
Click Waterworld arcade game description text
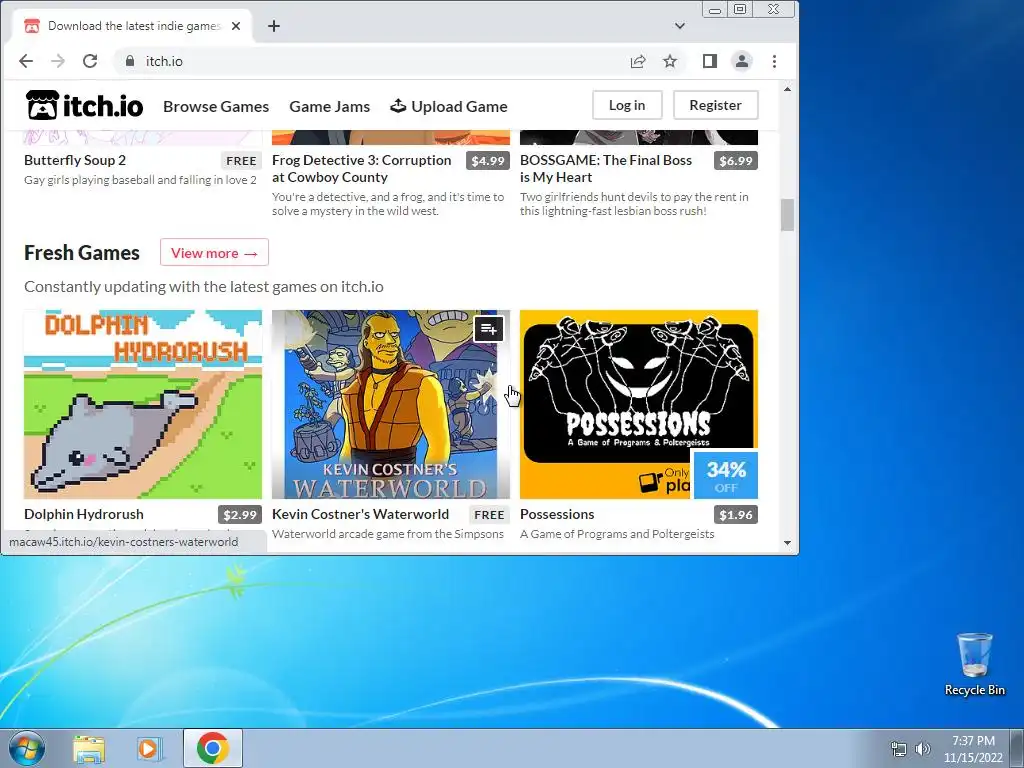point(388,534)
